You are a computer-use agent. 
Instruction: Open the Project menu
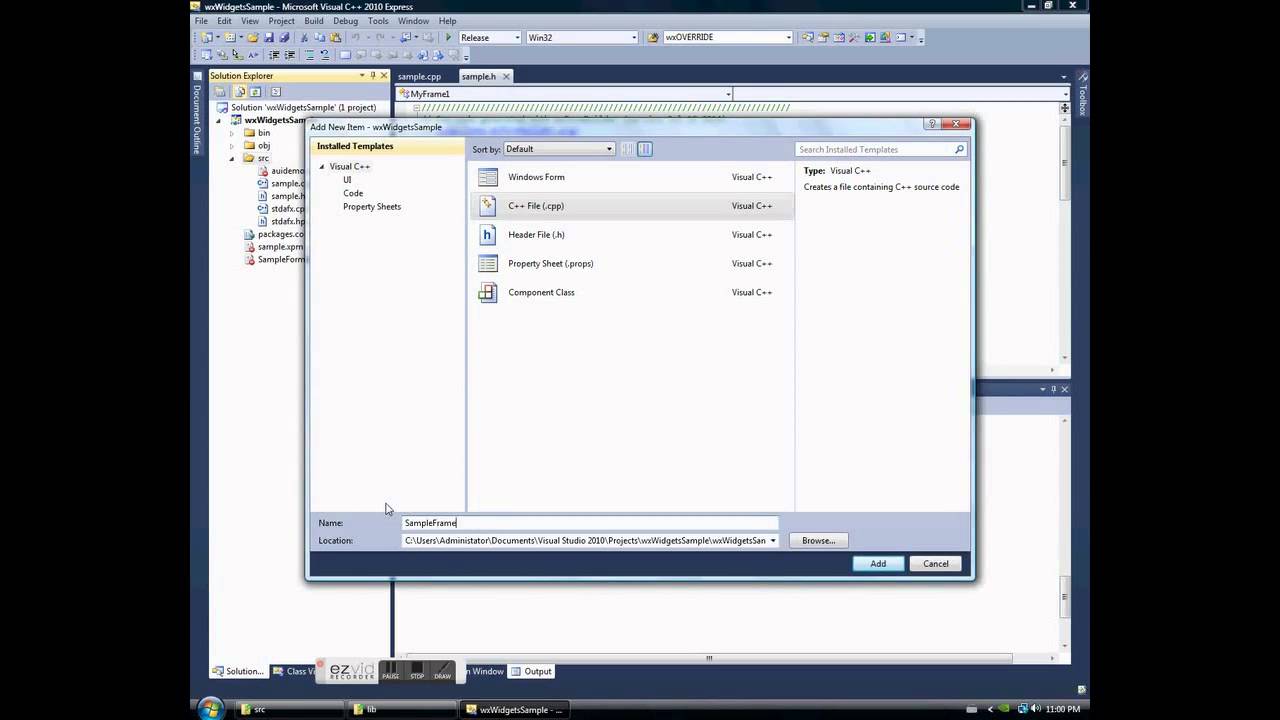coord(281,21)
